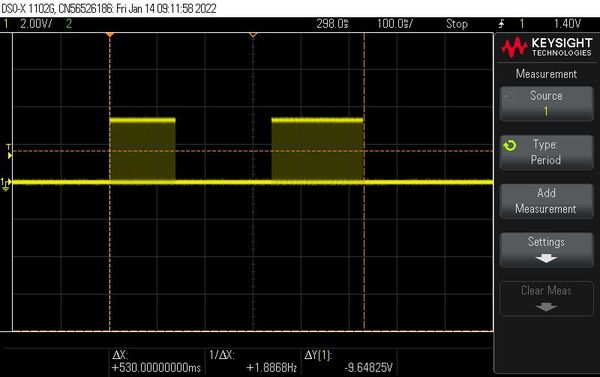This screenshot has width=600, height=377.
Task: Select the 100.0 ms/ timebase readout
Action: [x=395, y=24]
